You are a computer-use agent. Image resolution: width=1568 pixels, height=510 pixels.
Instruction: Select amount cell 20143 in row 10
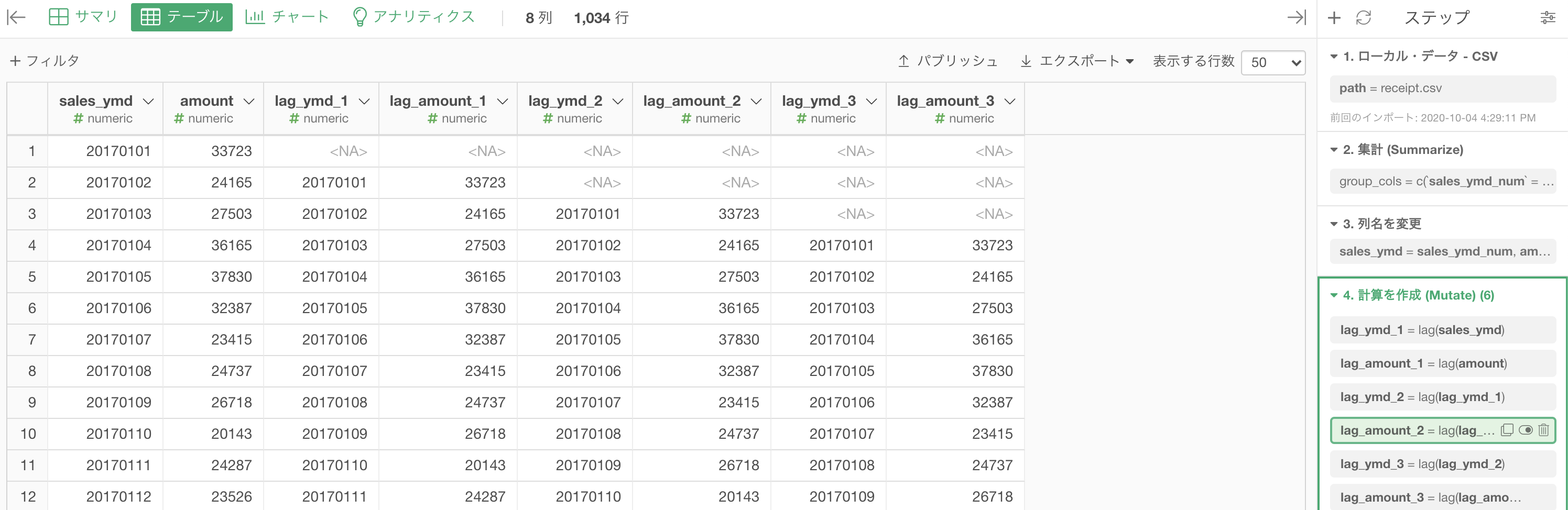[213, 434]
